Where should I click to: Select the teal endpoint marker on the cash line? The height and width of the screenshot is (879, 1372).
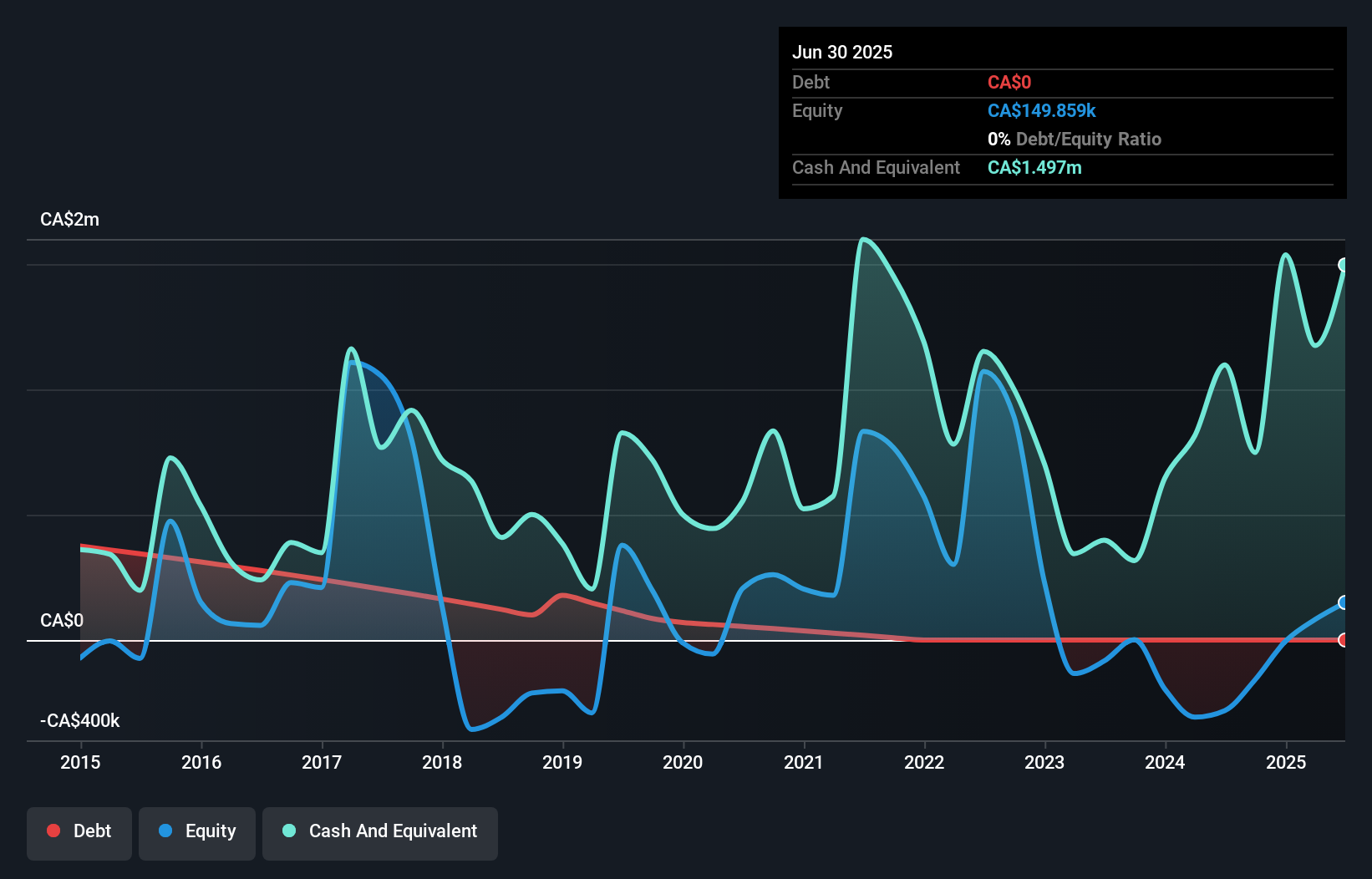(x=1344, y=263)
